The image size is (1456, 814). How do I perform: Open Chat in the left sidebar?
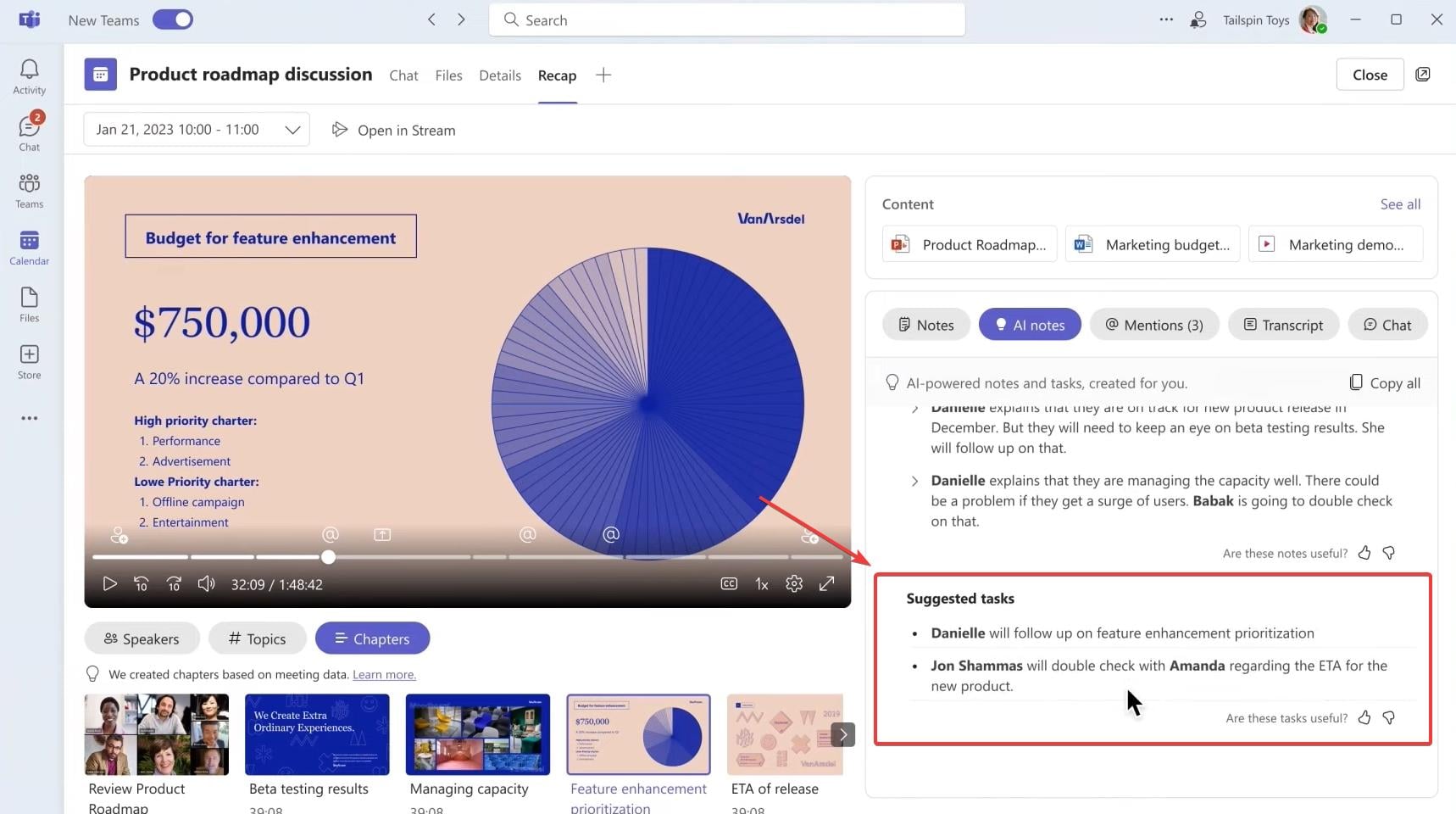pos(30,132)
